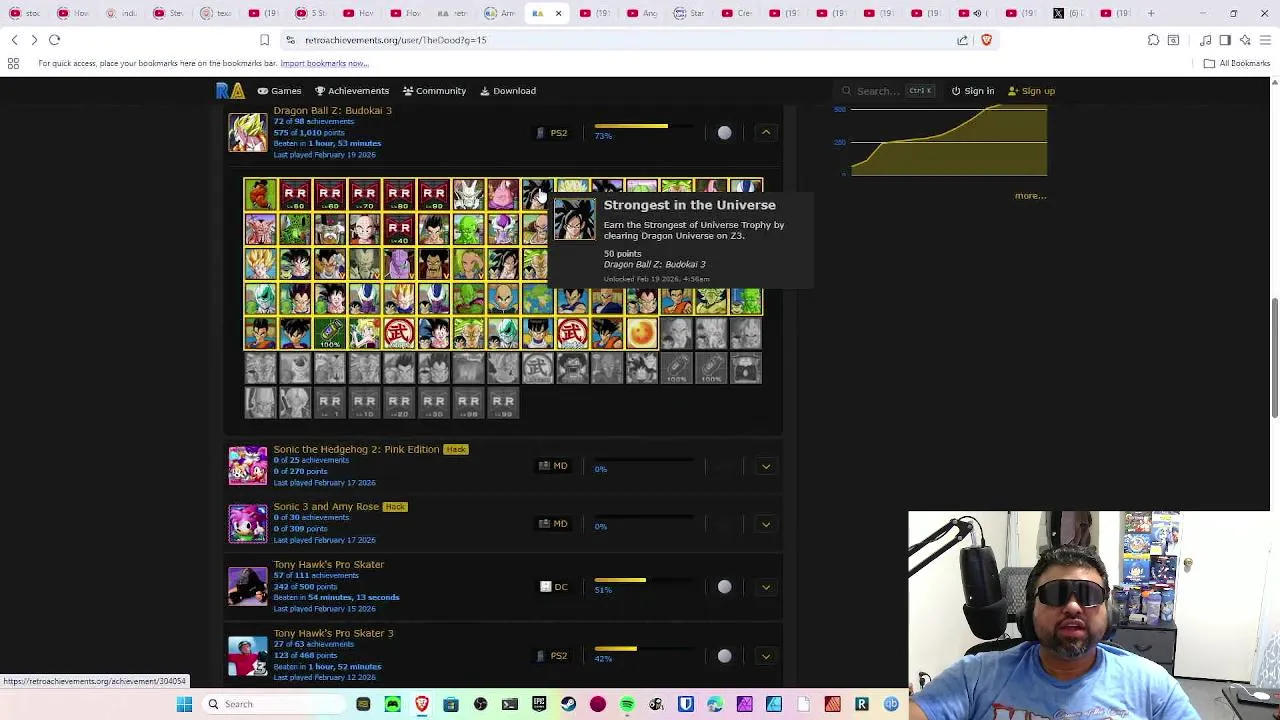Open the Community menu

pyautogui.click(x=435, y=91)
